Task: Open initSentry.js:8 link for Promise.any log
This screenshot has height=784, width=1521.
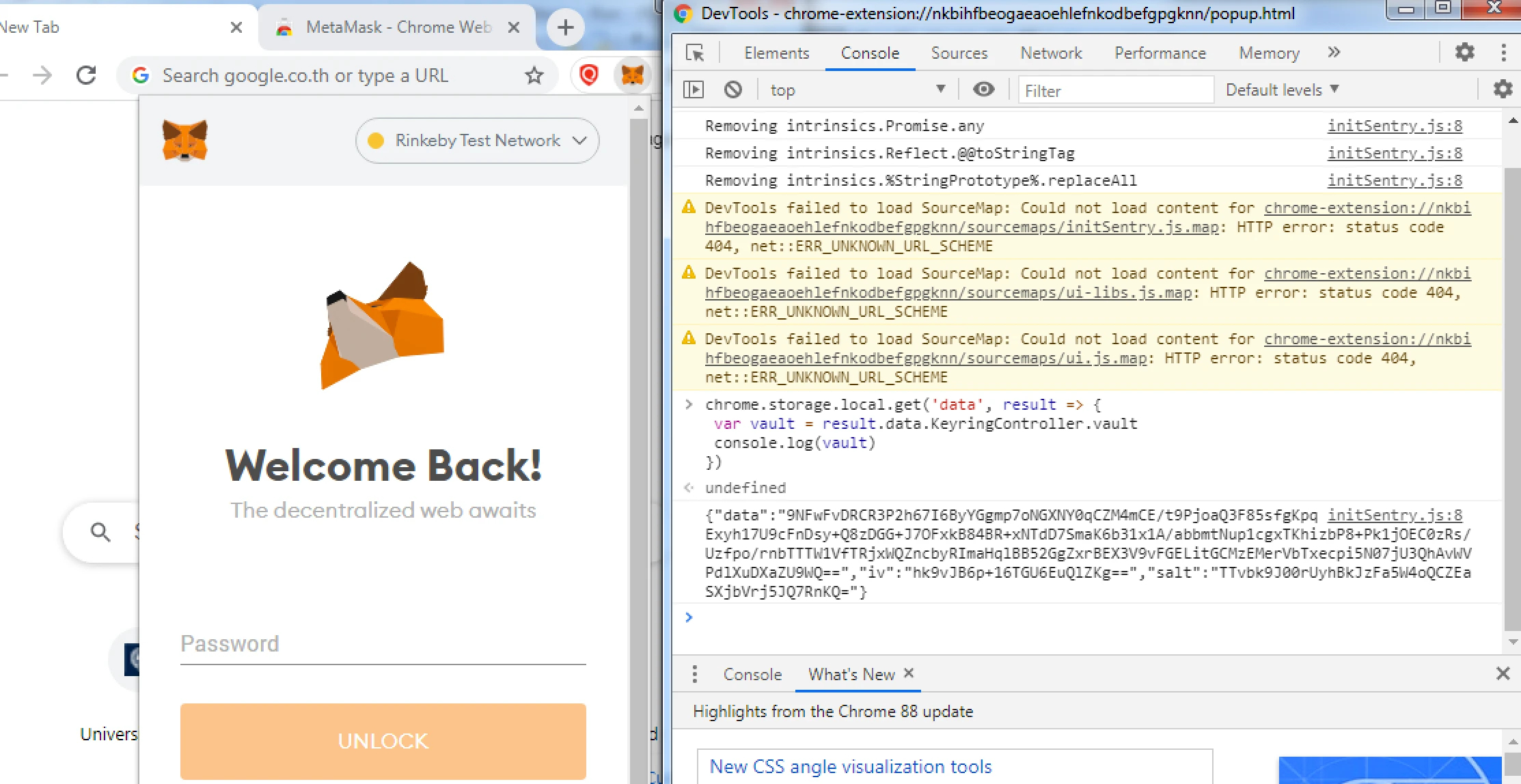Action: [x=1395, y=126]
